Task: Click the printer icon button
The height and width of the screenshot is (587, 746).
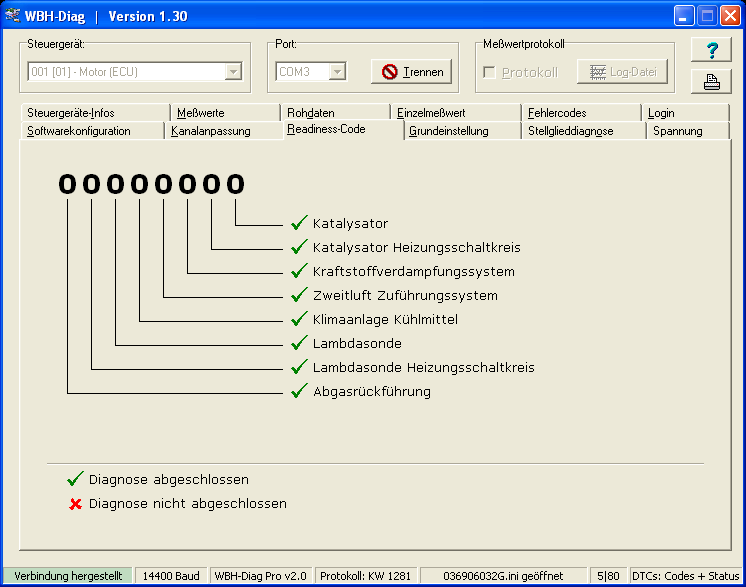Action: click(712, 83)
